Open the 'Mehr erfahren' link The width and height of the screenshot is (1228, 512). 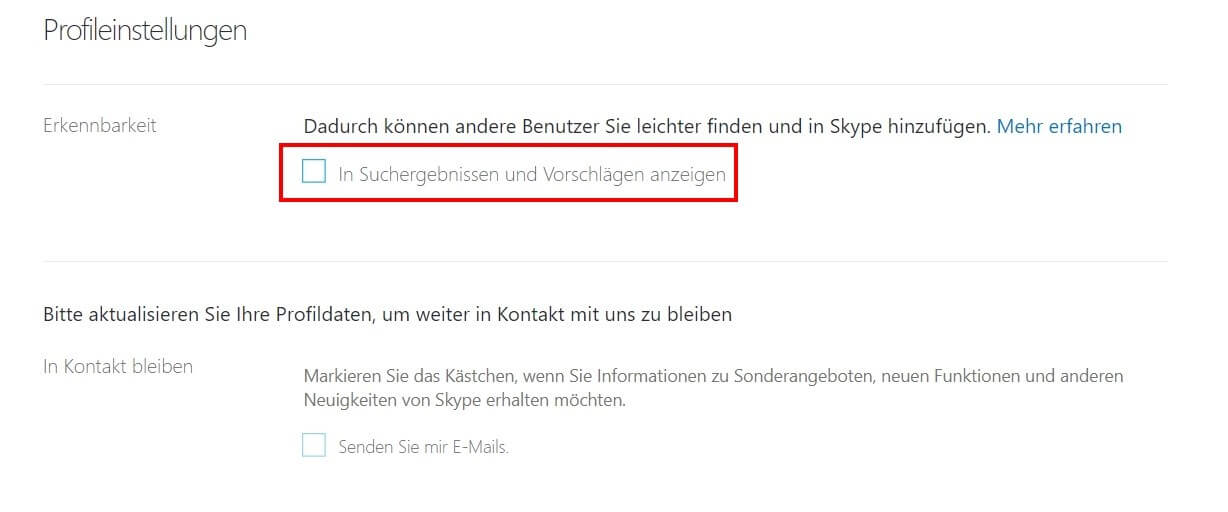[x=1059, y=126]
